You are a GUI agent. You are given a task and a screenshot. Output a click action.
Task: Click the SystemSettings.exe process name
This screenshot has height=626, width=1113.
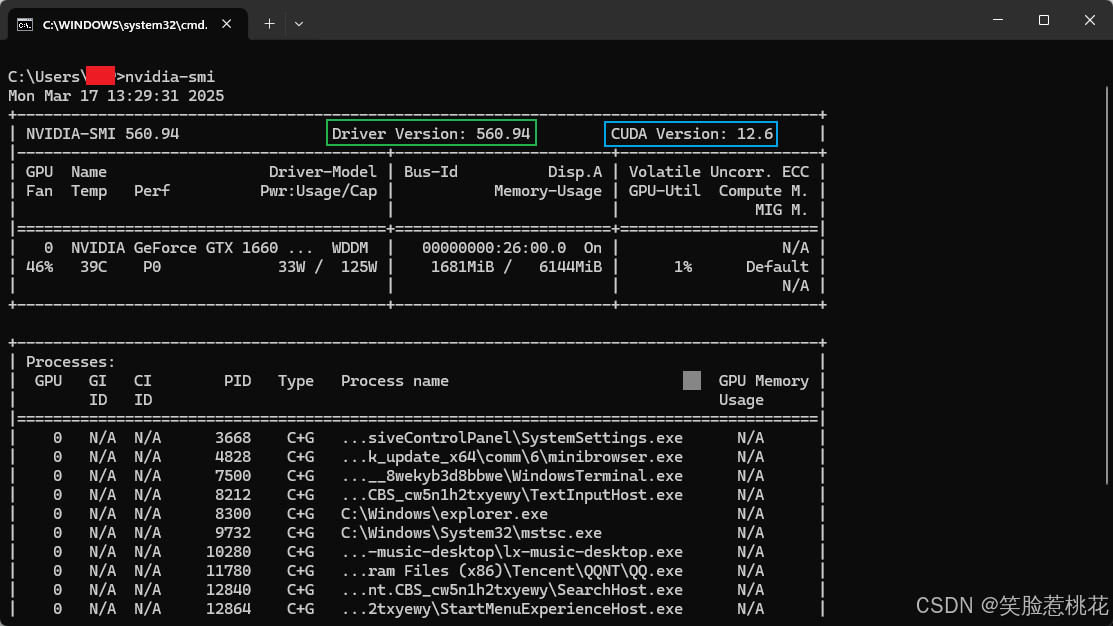512,438
